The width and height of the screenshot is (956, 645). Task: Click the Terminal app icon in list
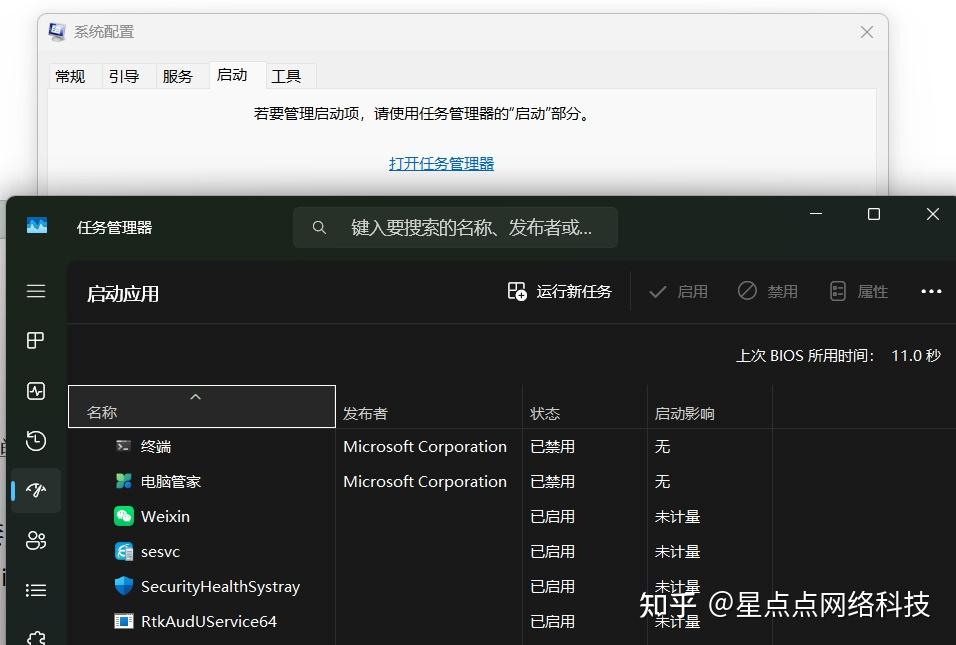[124, 446]
